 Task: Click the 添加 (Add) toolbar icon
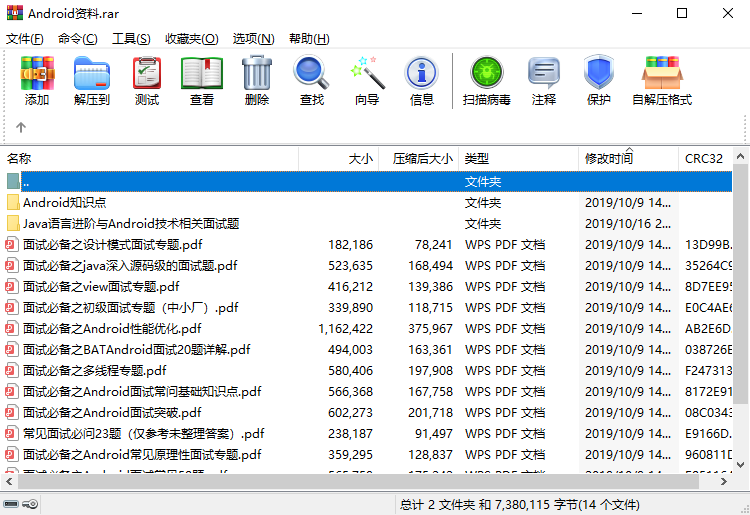(x=37, y=80)
